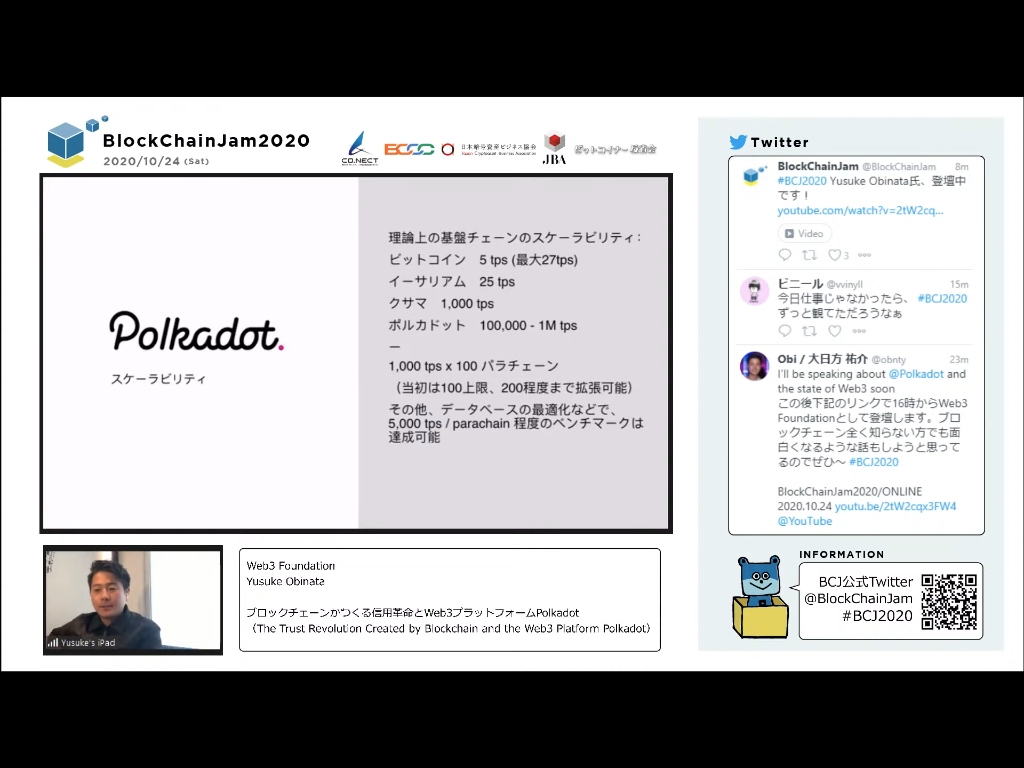Open the youtube.com/watch link in tweet
Image resolution: width=1024 pixels, height=768 pixels.
pyautogui.click(x=860, y=210)
